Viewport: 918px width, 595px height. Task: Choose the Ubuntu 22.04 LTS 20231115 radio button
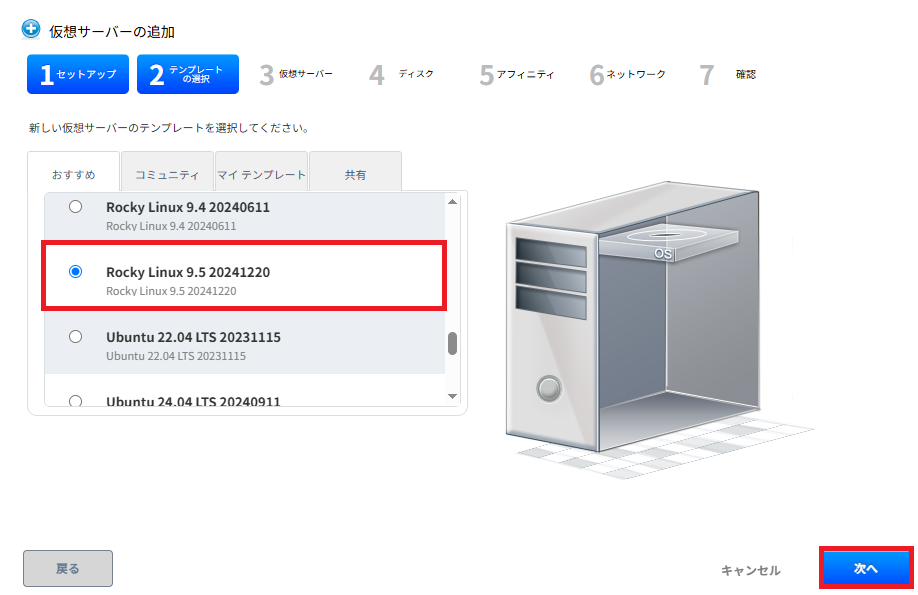pyautogui.click(x=76, y=337)
